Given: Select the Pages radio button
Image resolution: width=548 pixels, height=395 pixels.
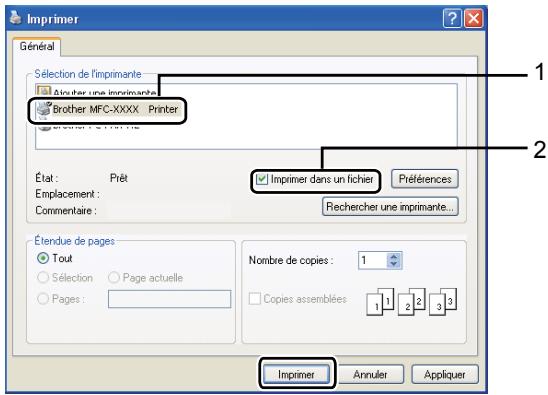Looking at the screenshot, I should 43,299.
